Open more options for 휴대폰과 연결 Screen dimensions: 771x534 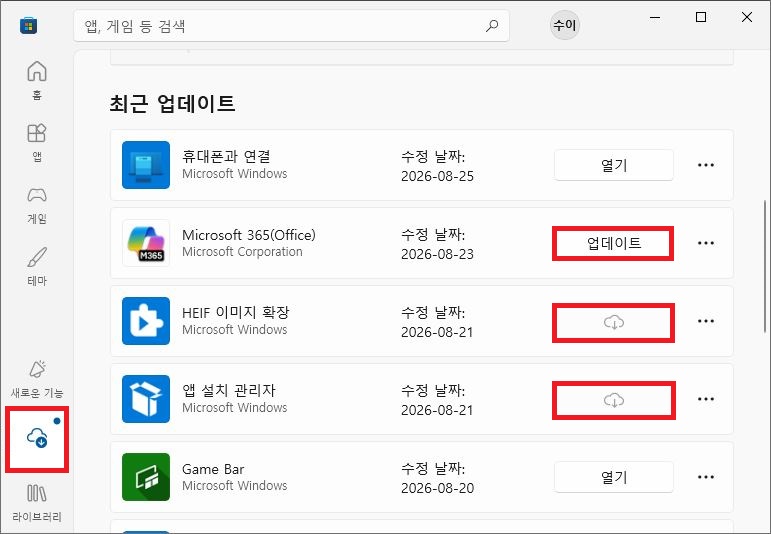pos(706,165)
